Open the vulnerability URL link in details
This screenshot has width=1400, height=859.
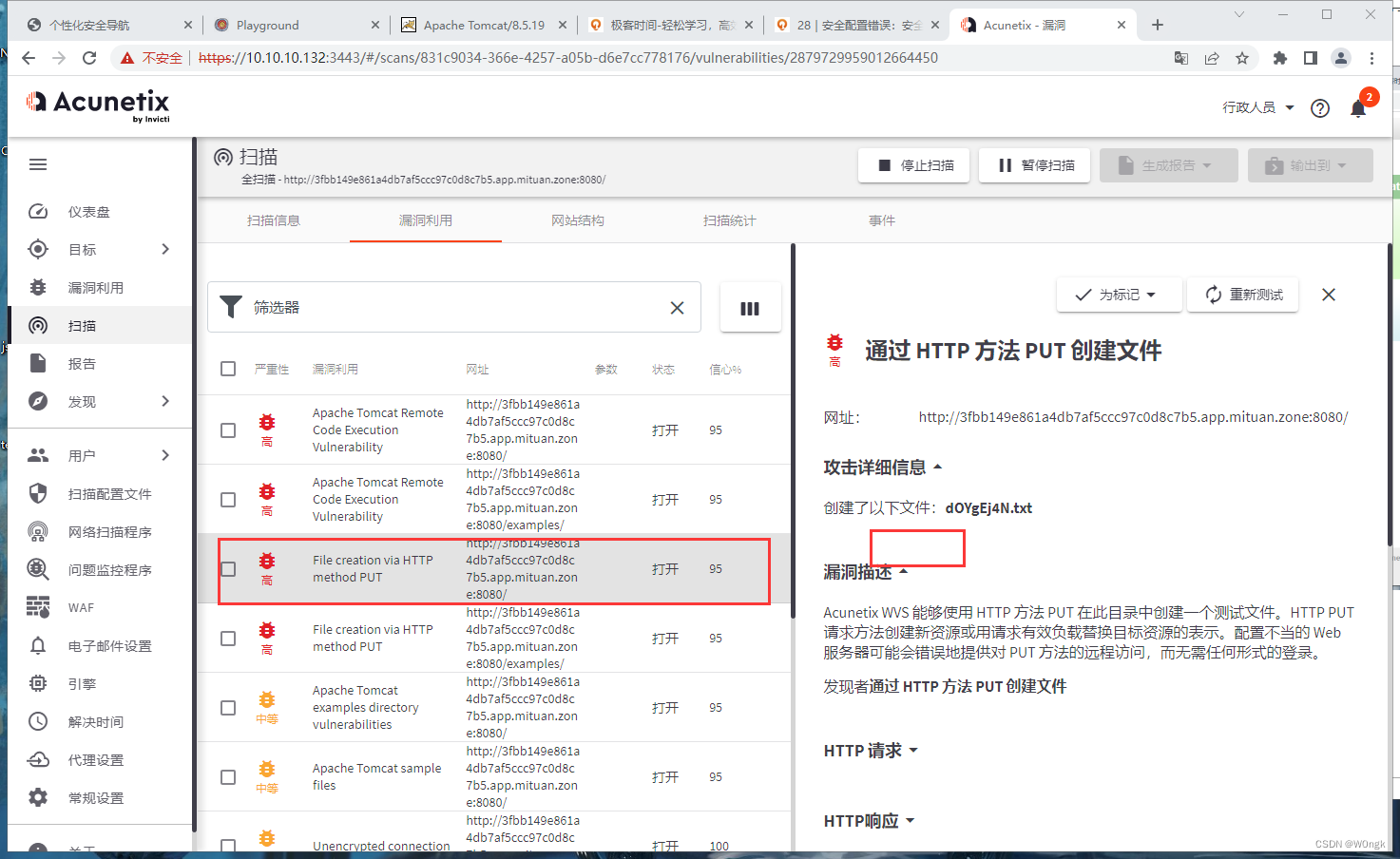pos(1133,417)
